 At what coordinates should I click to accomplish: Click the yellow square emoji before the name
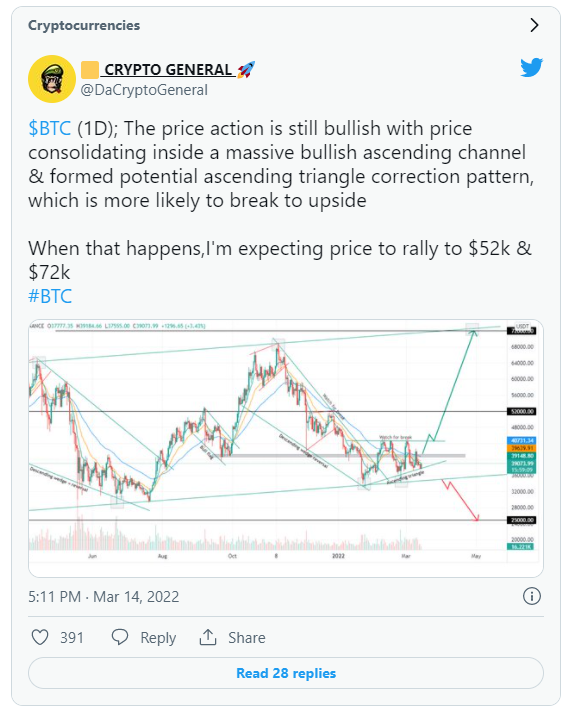pos(90,70)
